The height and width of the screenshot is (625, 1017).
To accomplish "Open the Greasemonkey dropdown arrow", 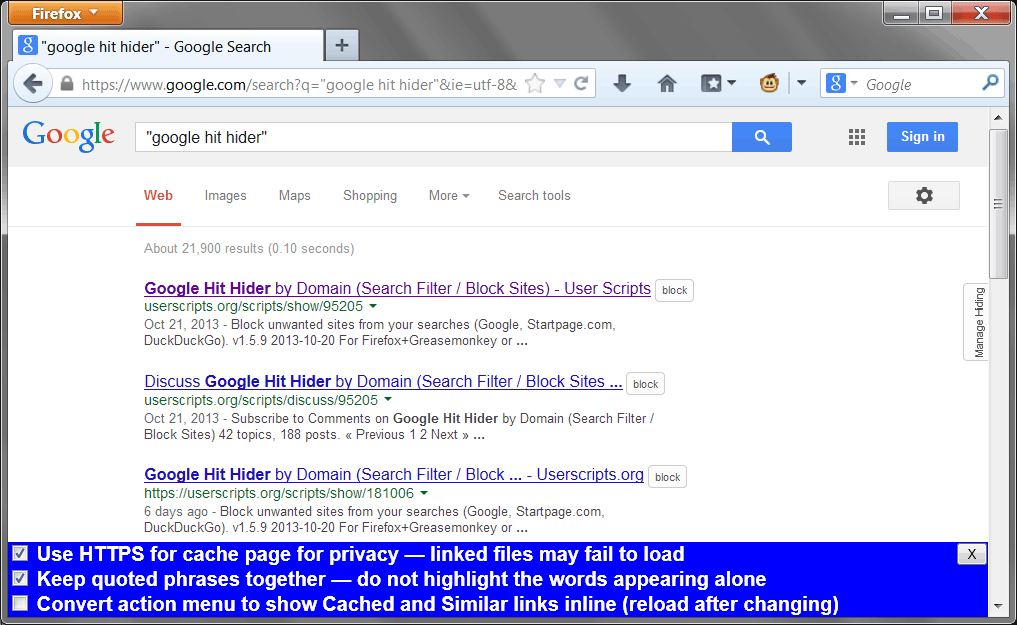I will click(801, 84).
